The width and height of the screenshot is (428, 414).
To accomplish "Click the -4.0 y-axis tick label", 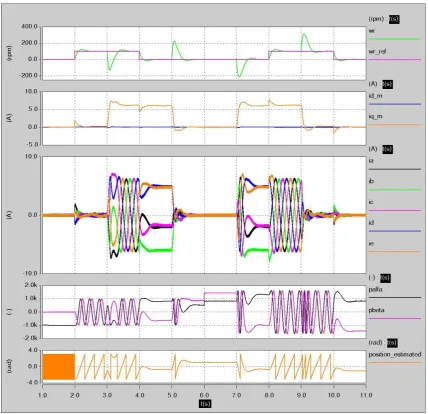I will (32, 382).
